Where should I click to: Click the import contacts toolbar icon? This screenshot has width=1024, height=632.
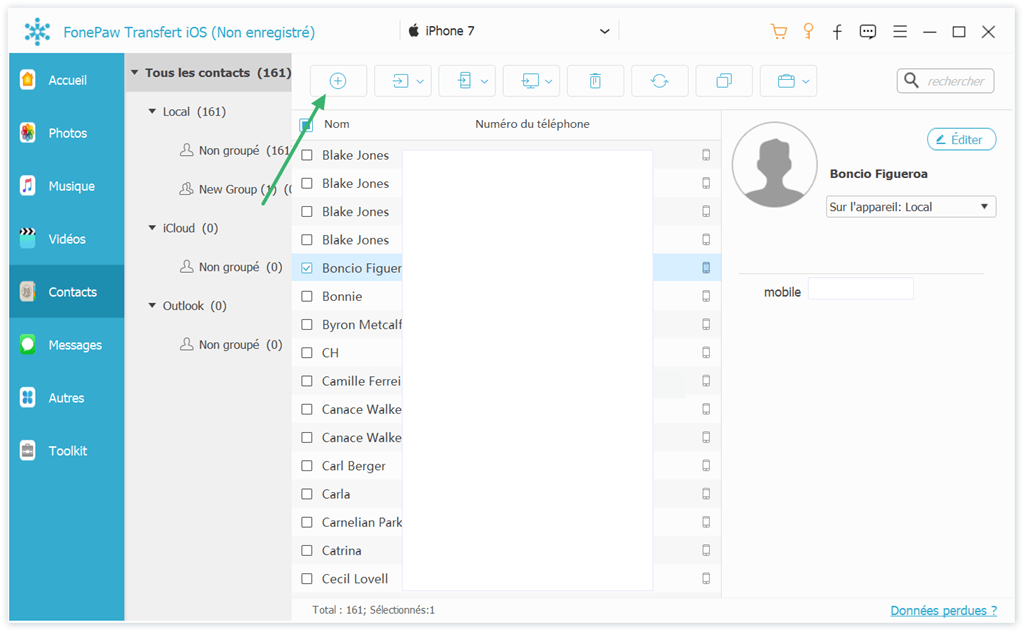click(400, 81)
